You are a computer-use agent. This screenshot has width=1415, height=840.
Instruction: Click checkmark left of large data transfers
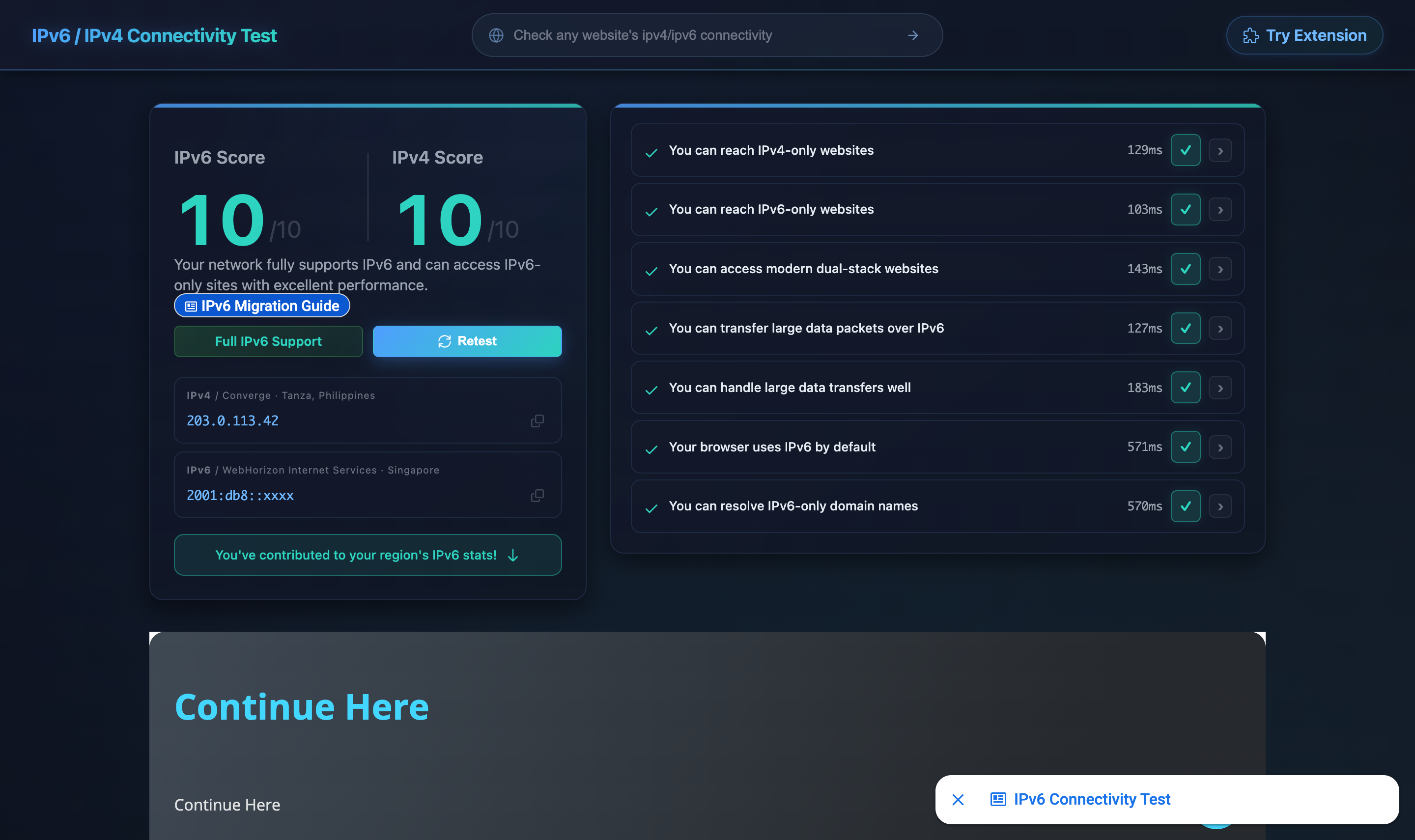[x=651, y=390]
